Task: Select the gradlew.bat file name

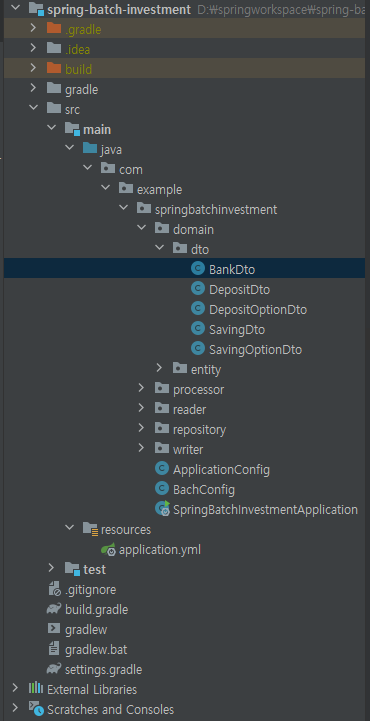Action: (96, 650)
